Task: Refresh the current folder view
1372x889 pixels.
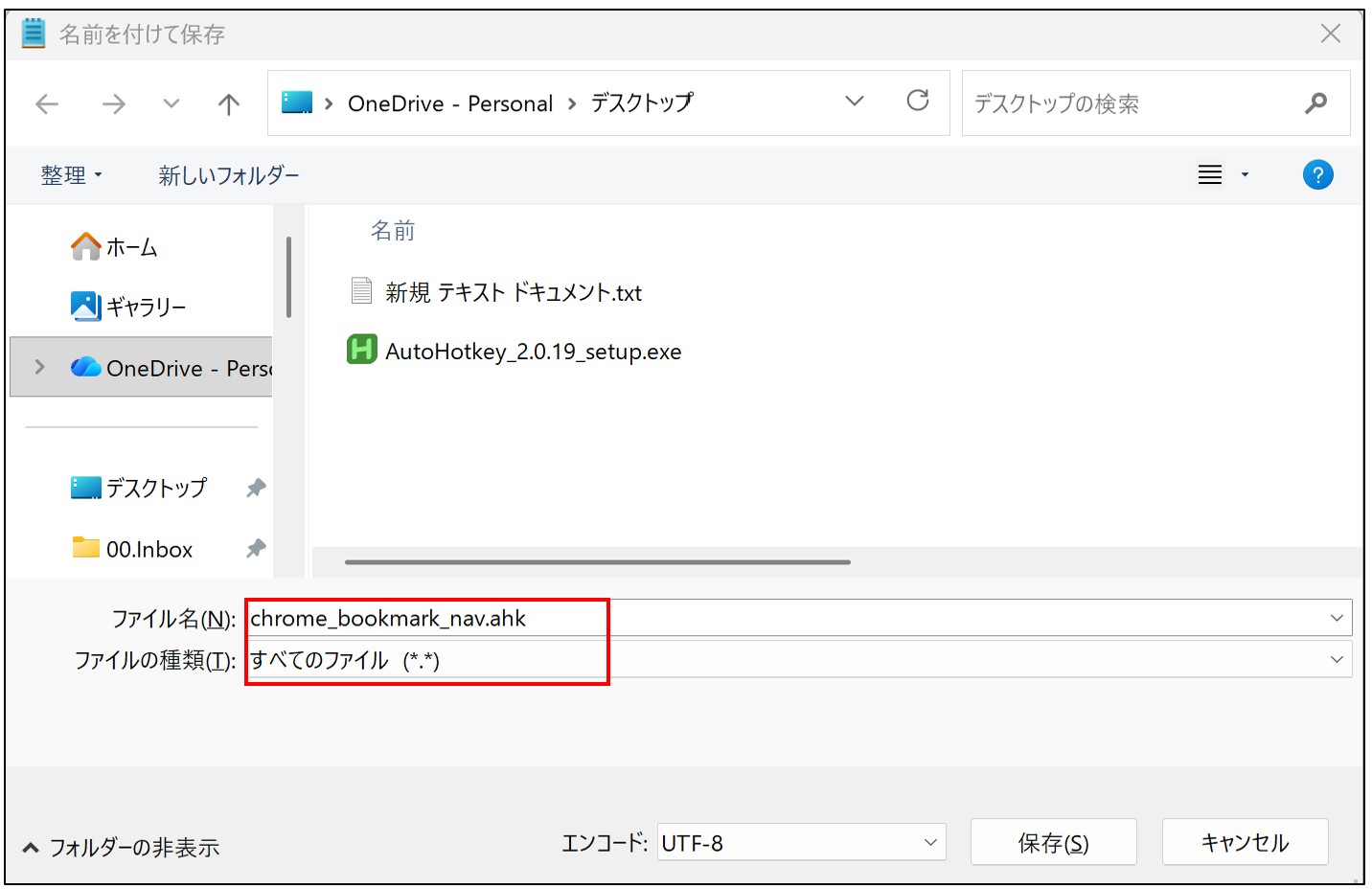Action: coord(917,102)
